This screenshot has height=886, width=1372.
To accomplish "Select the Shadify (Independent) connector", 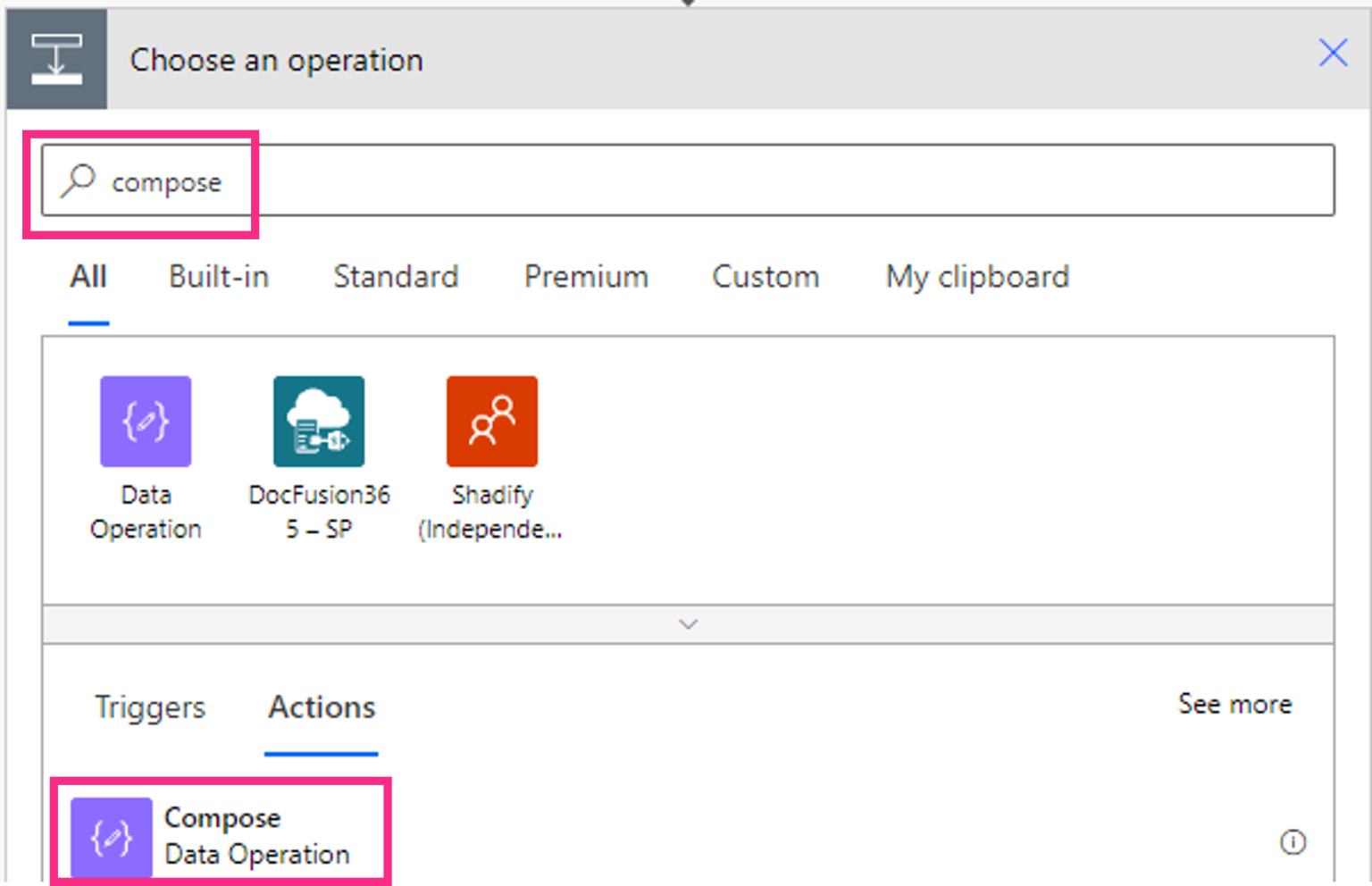I will point(491,421).
